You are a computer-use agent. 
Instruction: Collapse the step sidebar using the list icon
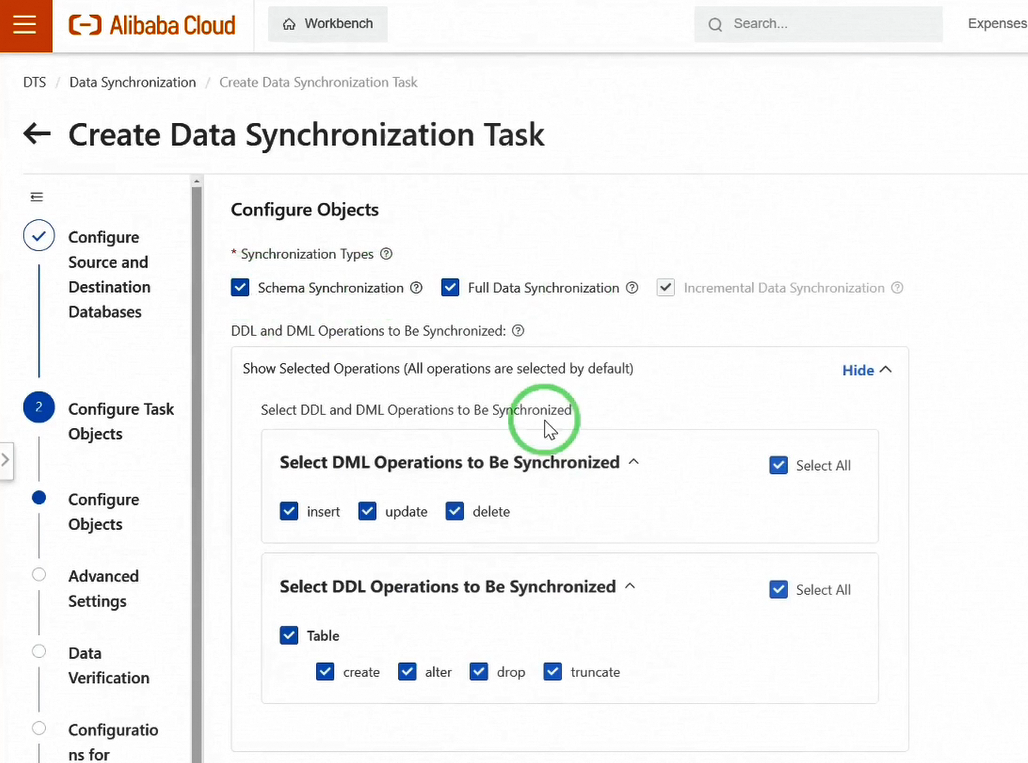[37, 197]
